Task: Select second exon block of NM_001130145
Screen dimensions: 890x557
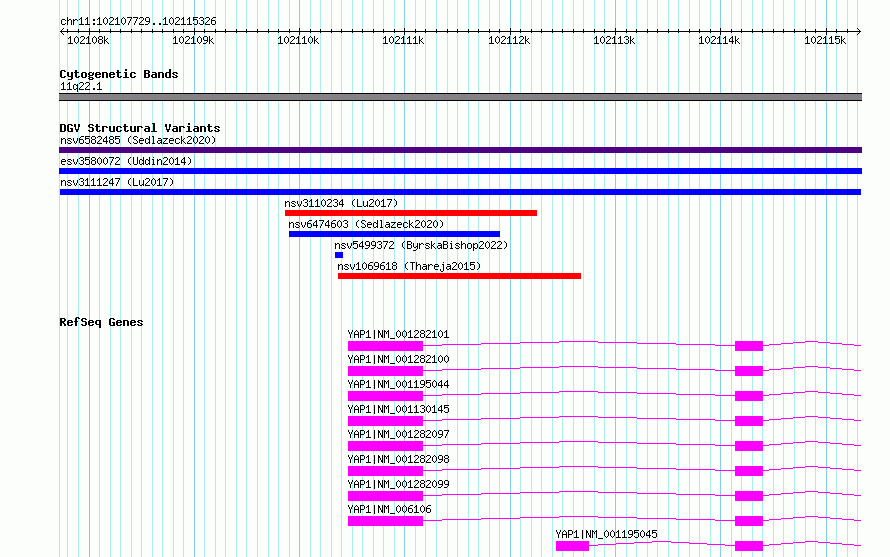Action: pyautogui.click(x=749, y=421)
